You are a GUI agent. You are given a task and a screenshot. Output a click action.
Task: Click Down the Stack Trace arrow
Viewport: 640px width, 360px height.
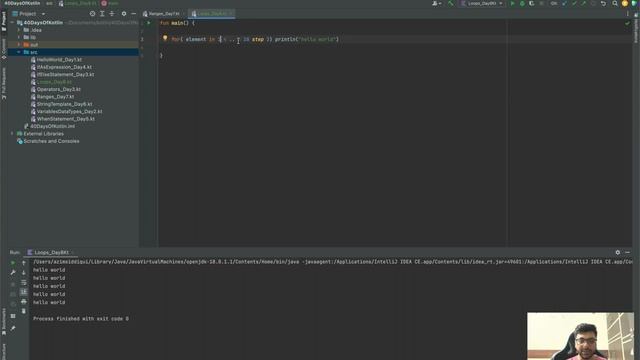24,273
